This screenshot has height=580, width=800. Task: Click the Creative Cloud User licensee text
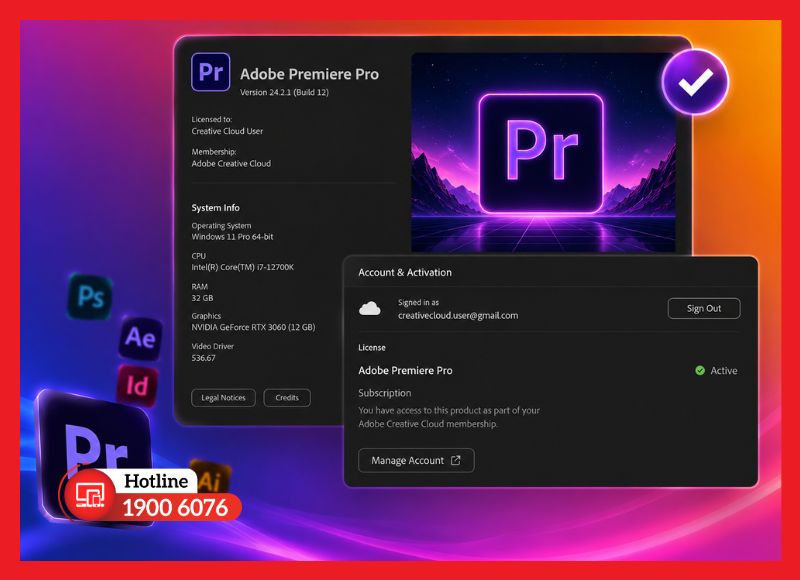click(227, 131)
